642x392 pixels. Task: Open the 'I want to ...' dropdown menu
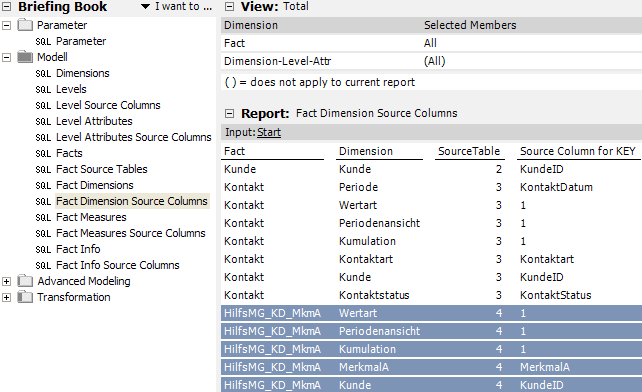[x=177, y=7]
